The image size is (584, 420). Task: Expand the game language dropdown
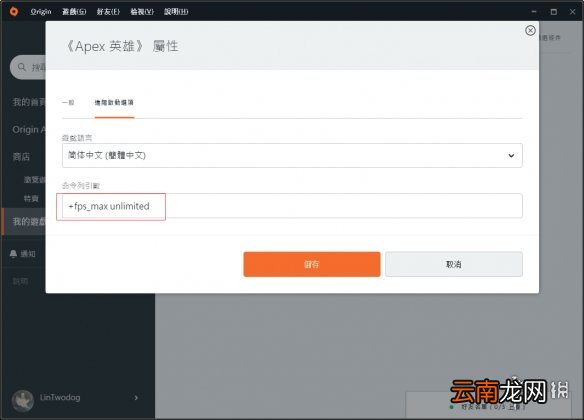tap(292, 155)
